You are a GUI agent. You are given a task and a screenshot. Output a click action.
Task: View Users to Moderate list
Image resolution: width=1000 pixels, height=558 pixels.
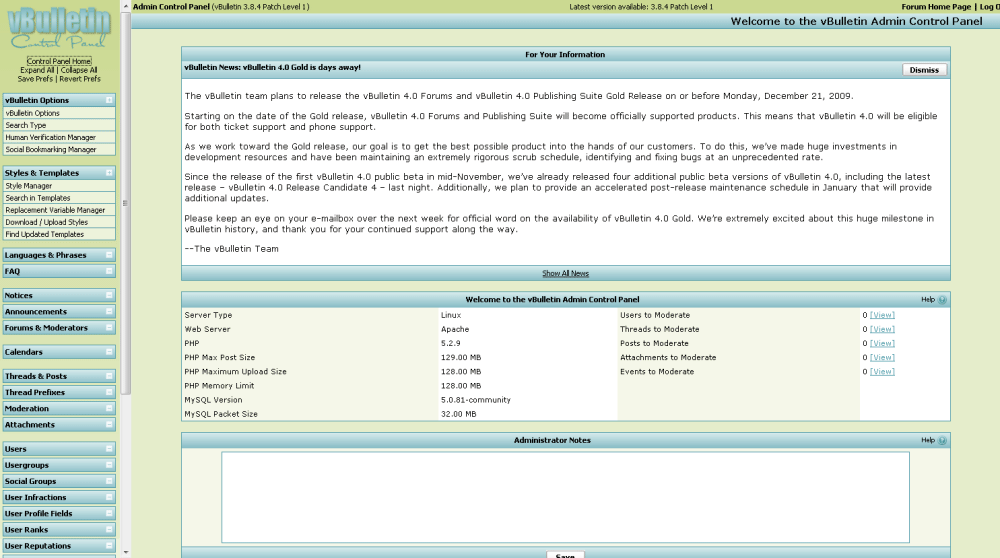coord(882,315)
